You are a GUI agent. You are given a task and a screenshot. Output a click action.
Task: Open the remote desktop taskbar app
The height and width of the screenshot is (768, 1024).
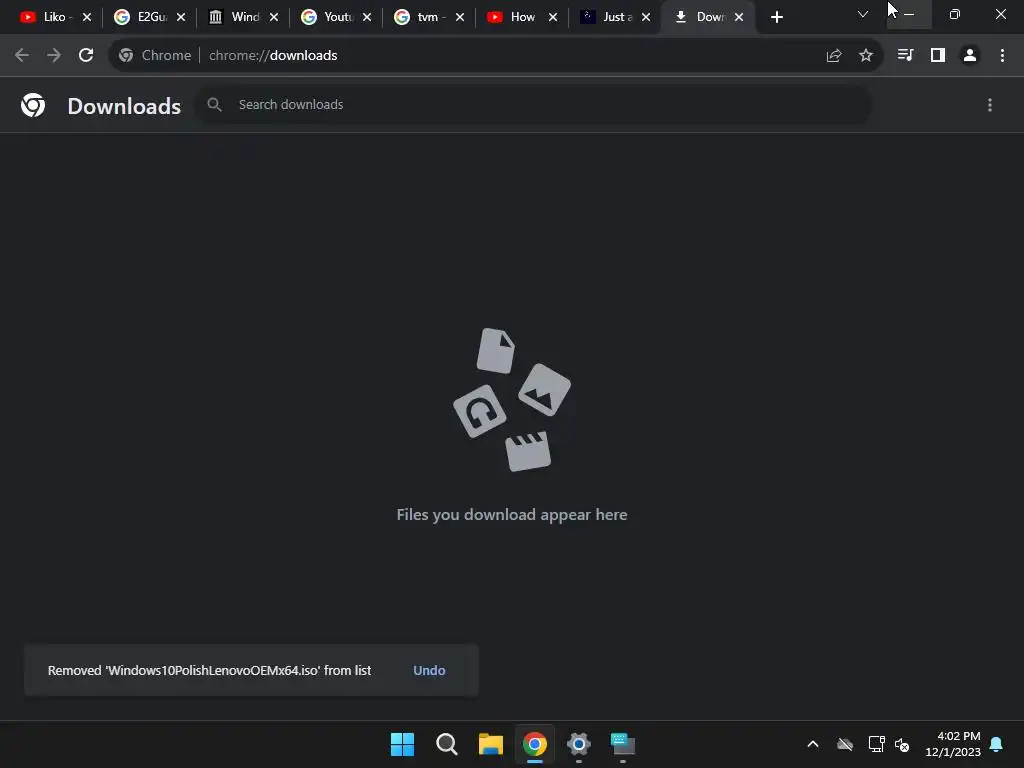click(623, 744)
